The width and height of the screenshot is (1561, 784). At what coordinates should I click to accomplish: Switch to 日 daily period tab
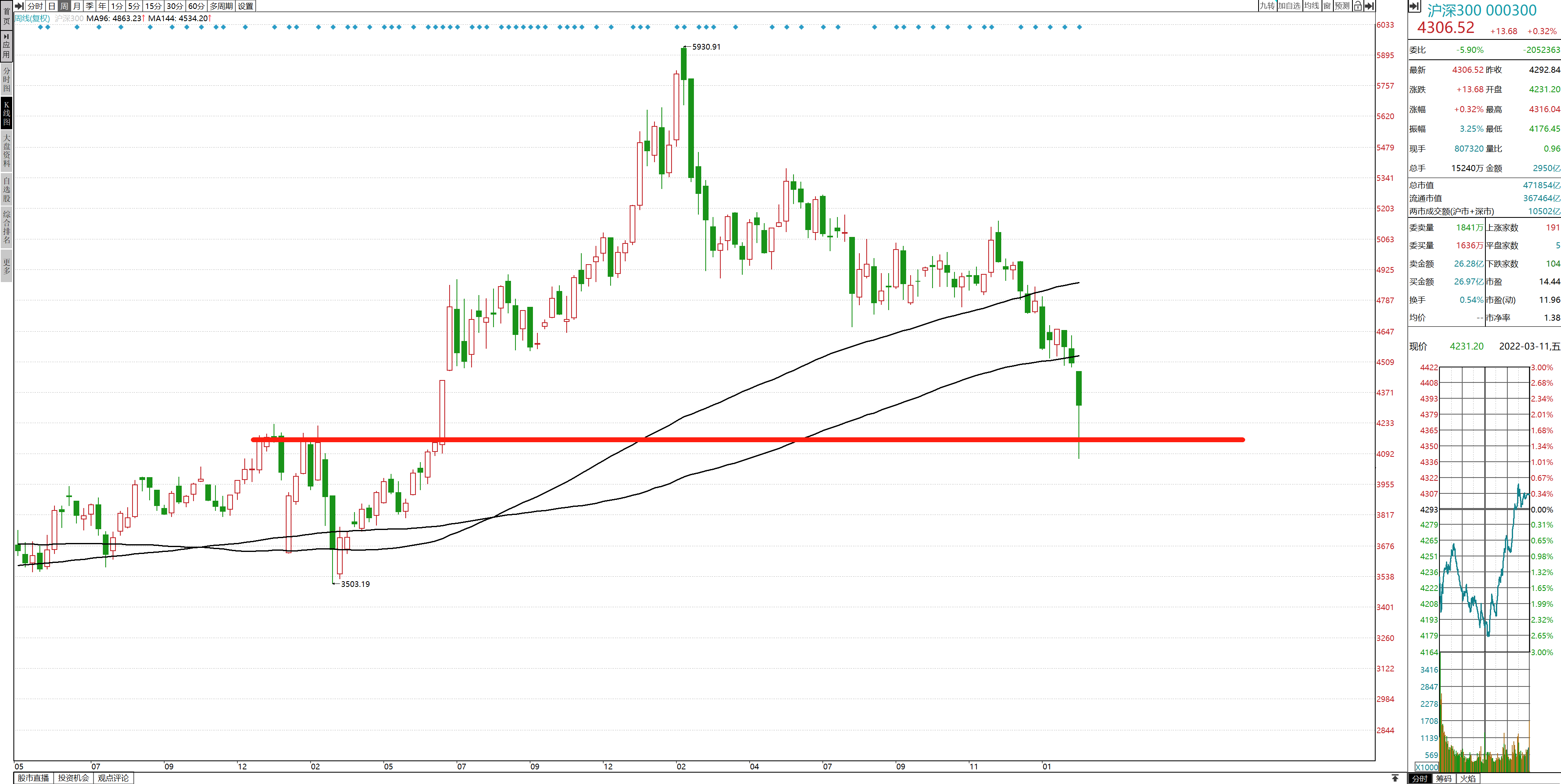tap(52, 6)
